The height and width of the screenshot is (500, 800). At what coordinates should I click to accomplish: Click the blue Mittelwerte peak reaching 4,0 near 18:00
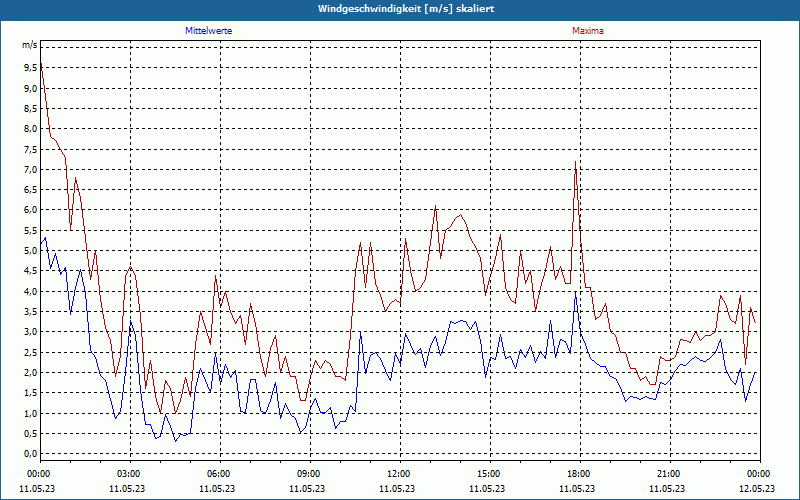point(576,292)
